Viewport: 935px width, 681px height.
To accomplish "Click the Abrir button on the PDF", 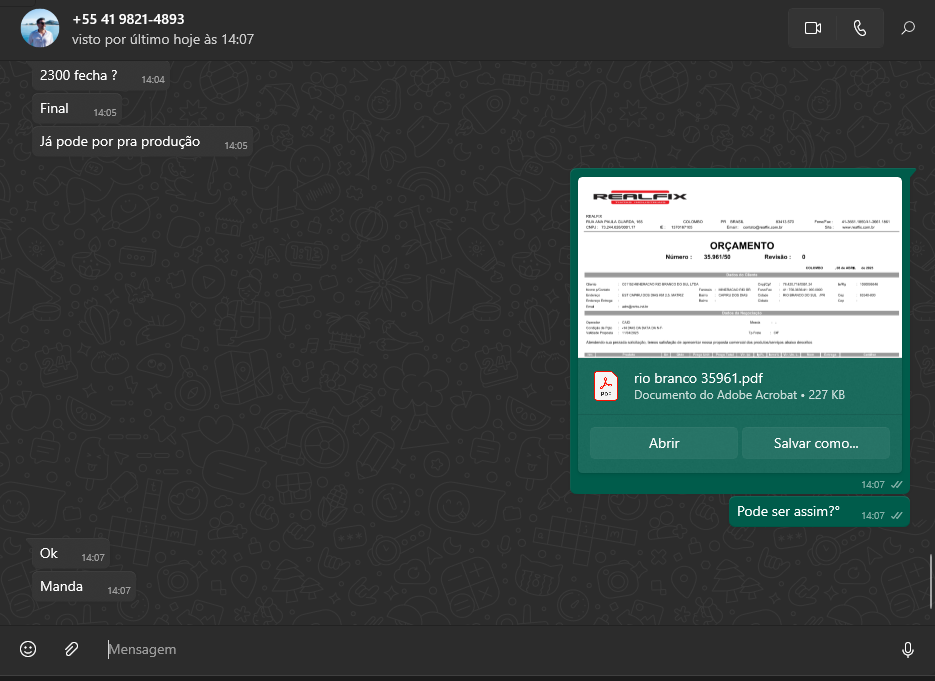I will tap(664, 443).
